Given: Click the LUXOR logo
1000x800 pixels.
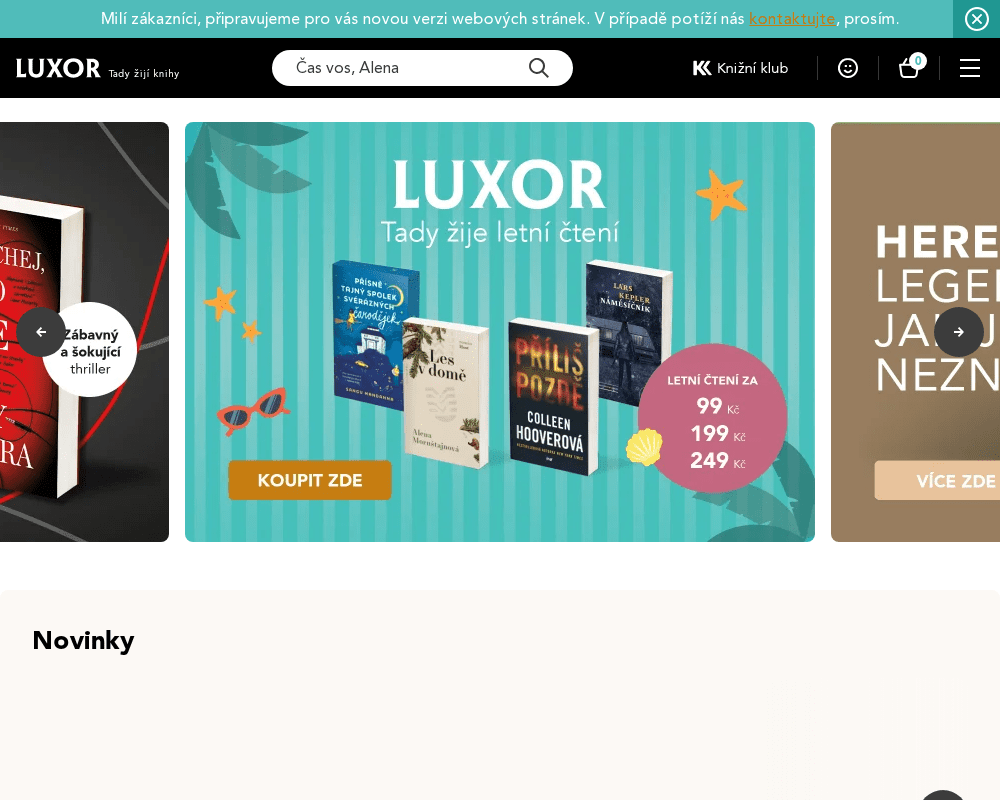Looking at the screenshot, I should point(58,68).
